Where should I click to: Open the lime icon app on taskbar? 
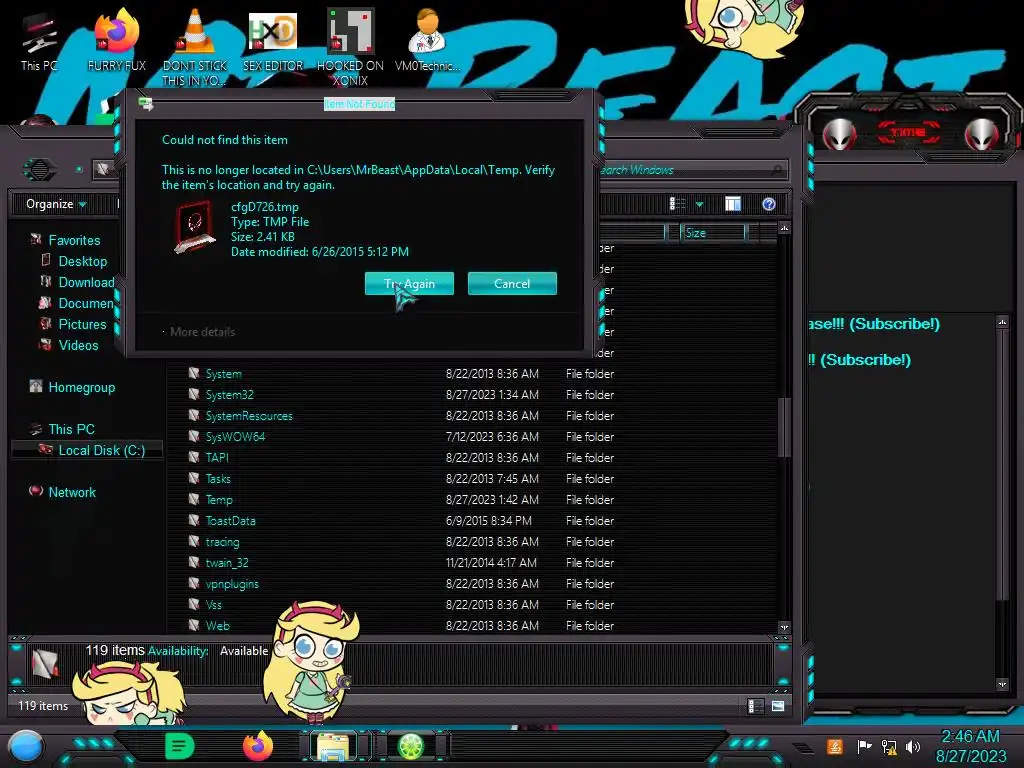pos(411,746)
